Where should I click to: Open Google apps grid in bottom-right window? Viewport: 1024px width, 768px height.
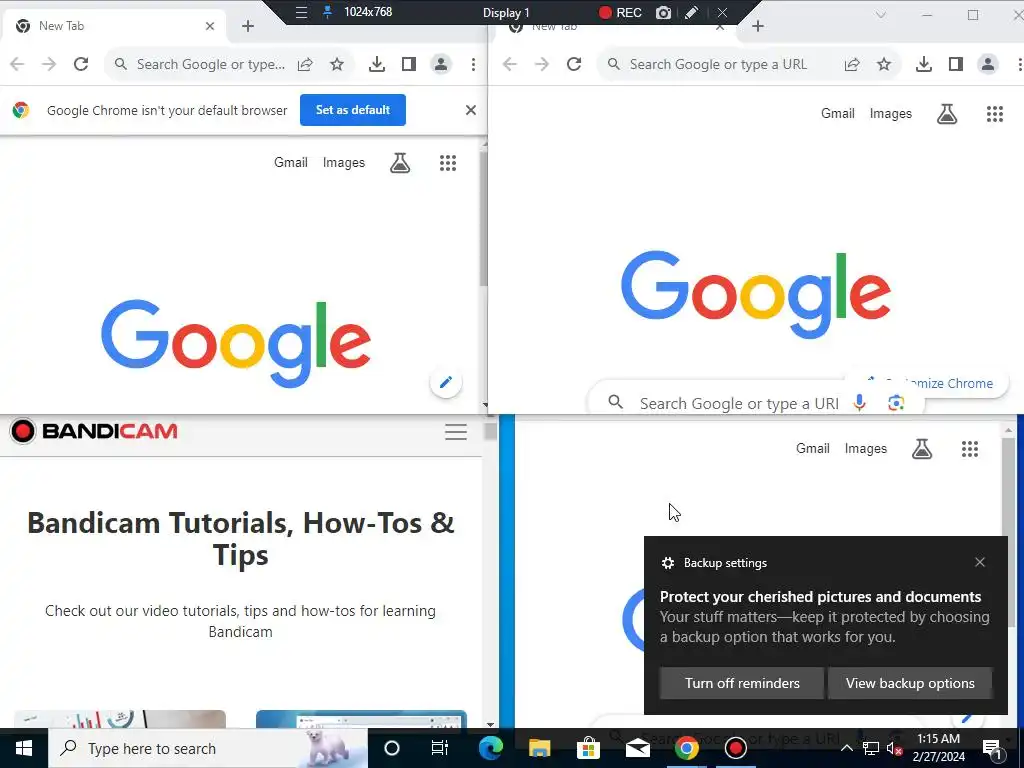point(970,449)
